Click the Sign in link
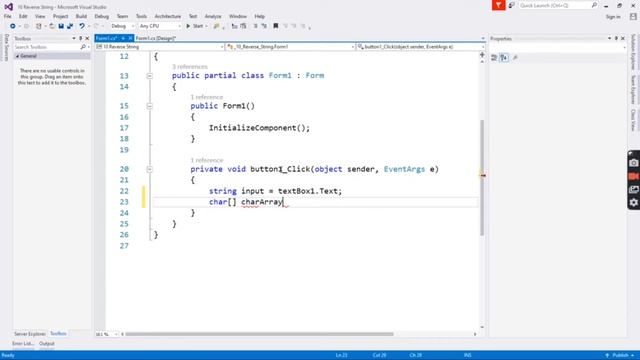The height and width of the screenshot is (360, 640). 613,17
